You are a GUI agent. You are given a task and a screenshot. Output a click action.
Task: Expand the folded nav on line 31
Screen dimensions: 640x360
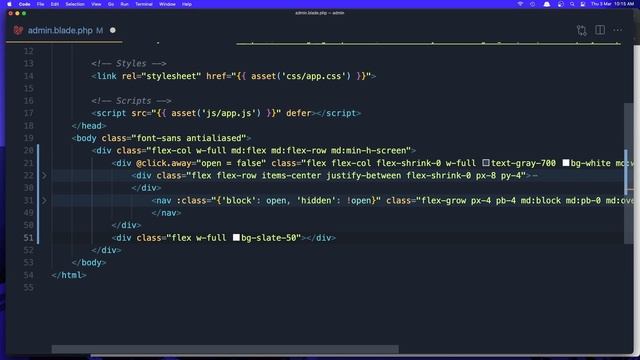click(x=44, y=200)
